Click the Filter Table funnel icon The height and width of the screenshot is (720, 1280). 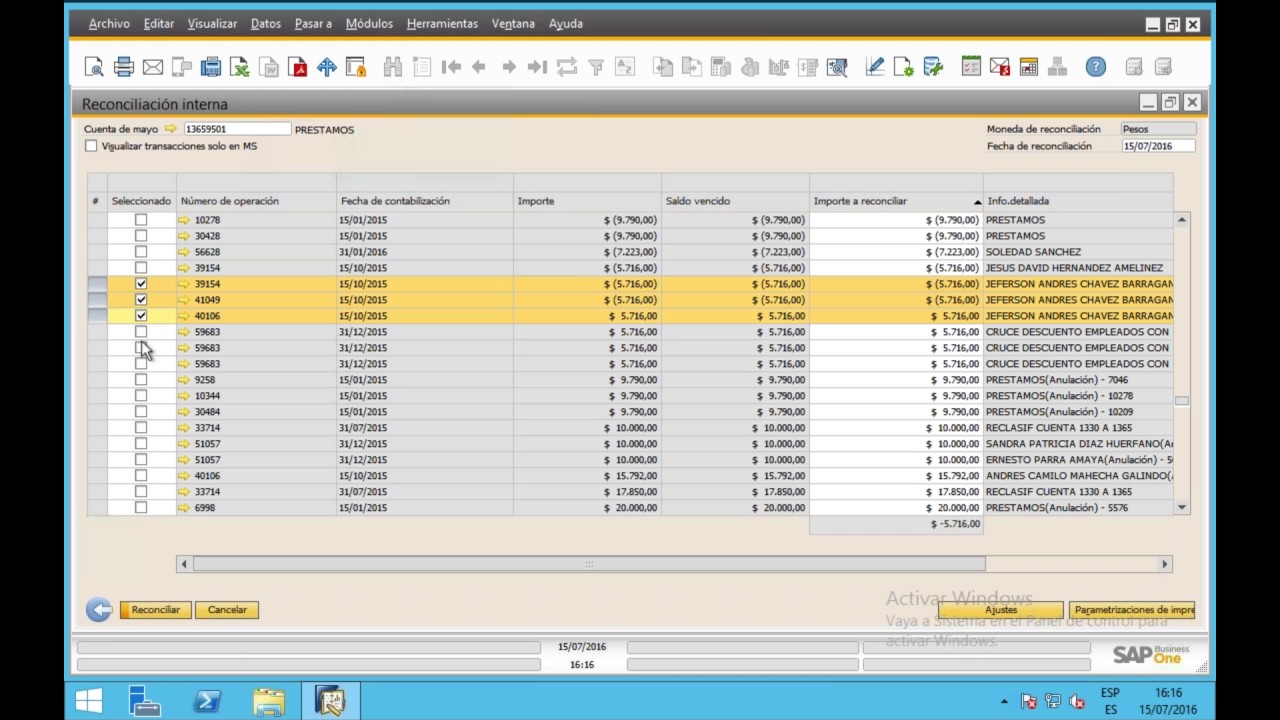(x=596, y=67)
